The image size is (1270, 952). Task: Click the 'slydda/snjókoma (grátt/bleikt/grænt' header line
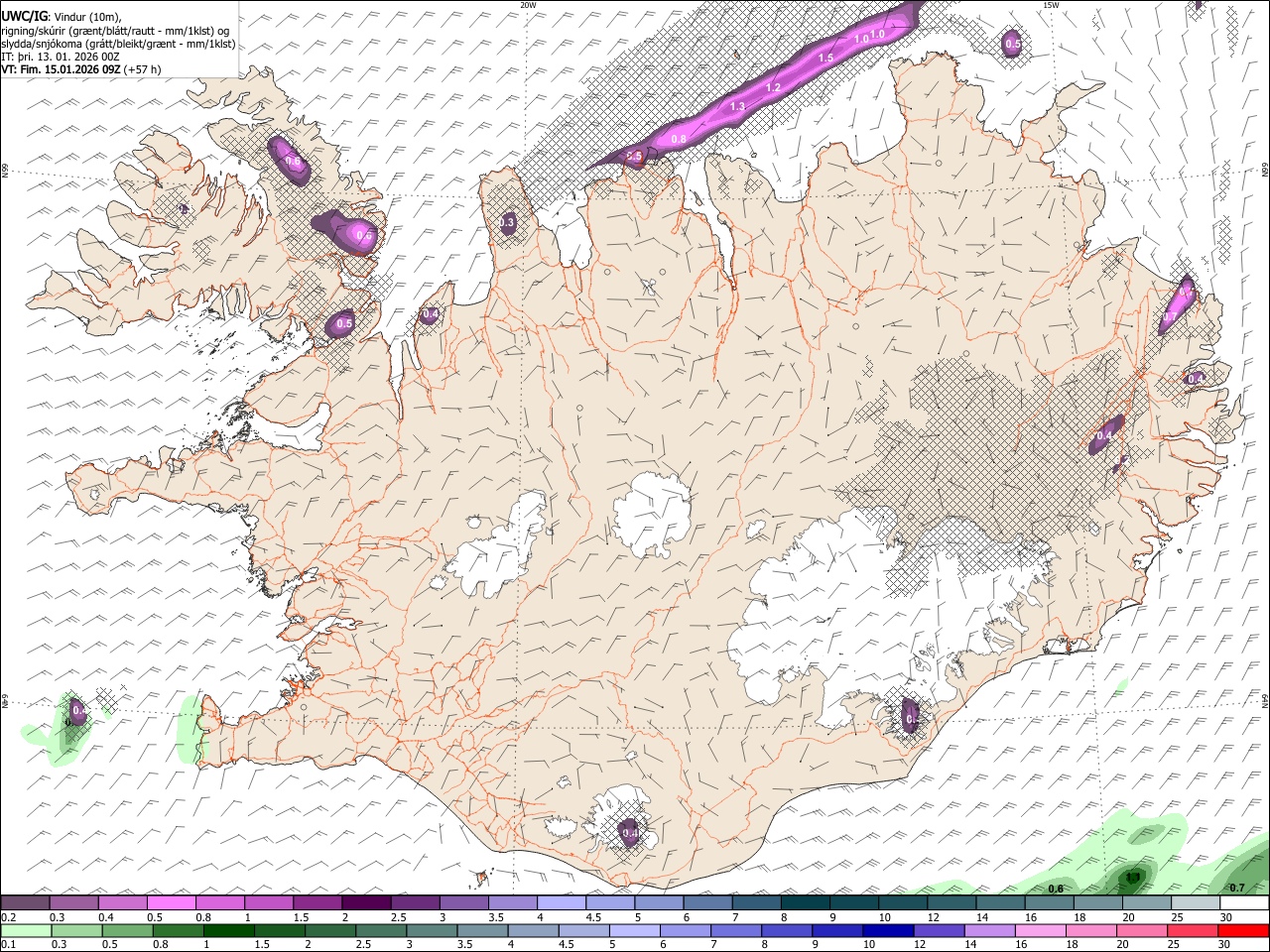click(118, 44)
